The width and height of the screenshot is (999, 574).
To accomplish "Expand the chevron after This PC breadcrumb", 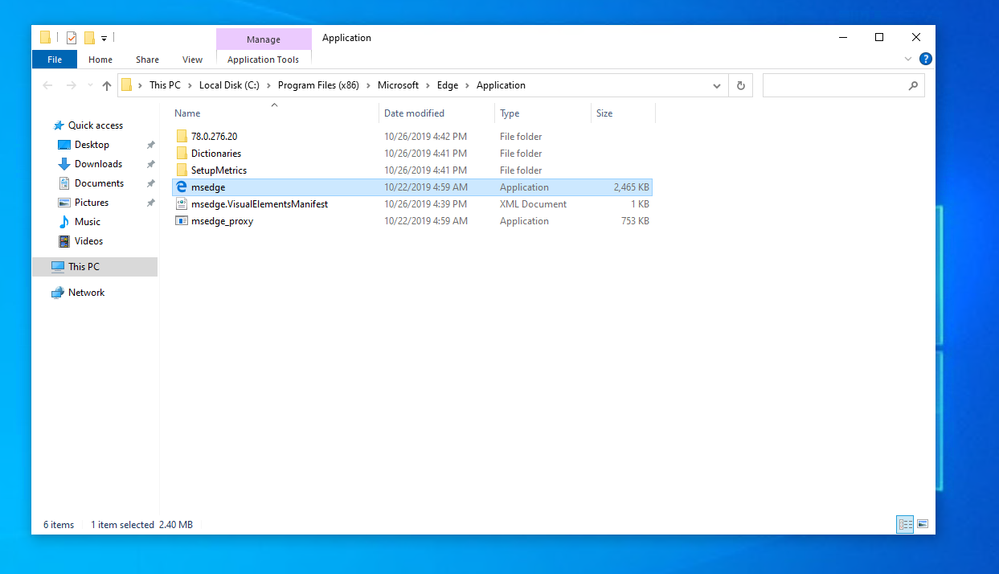I will (x=189, y=85).
